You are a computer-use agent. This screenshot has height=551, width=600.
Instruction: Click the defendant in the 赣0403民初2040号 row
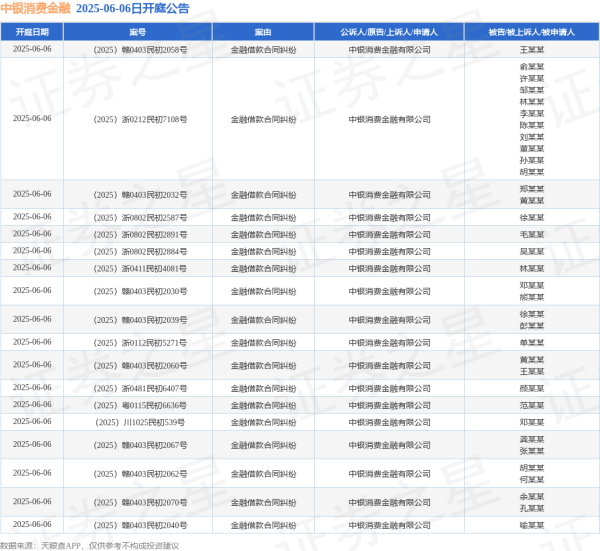532,525
